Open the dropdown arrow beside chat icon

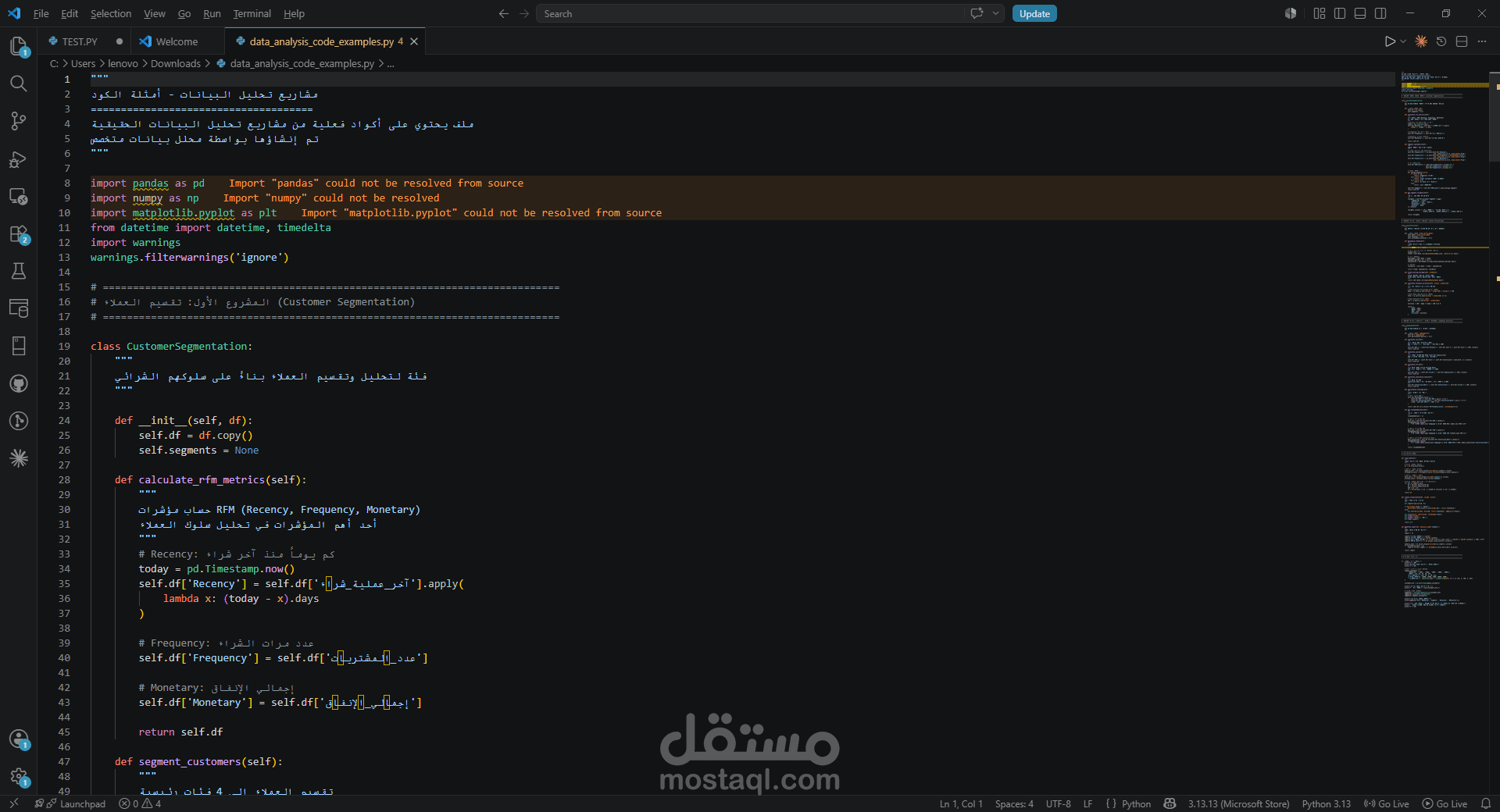pos(995,13)
